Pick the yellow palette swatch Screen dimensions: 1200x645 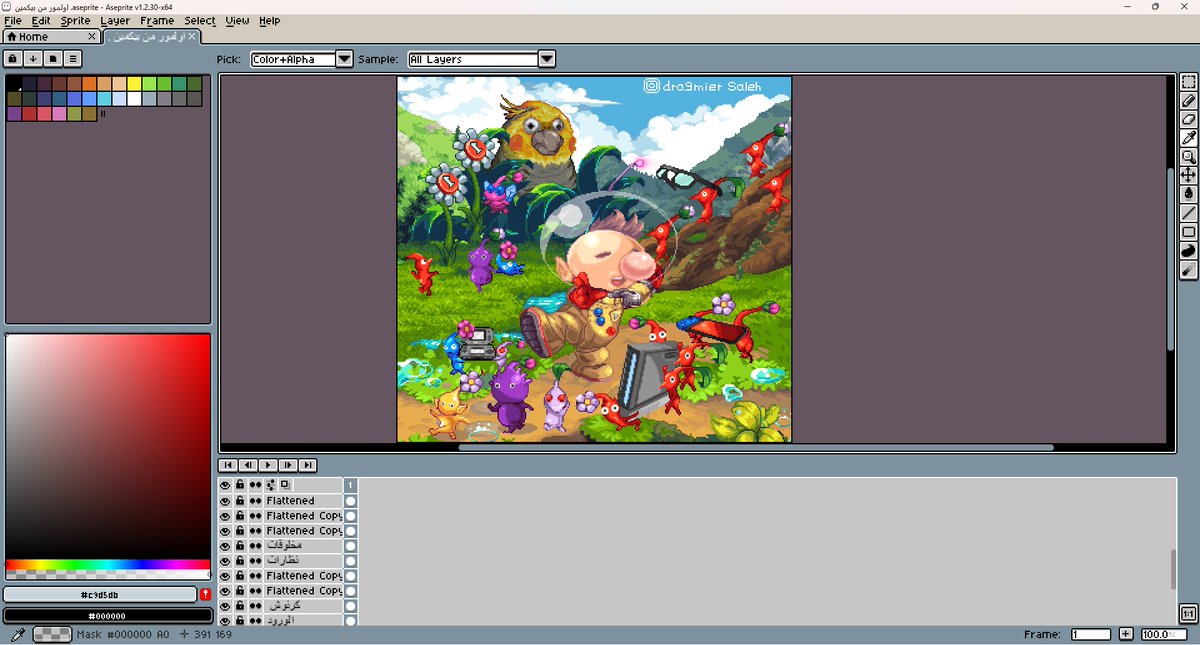coord(134,84)
